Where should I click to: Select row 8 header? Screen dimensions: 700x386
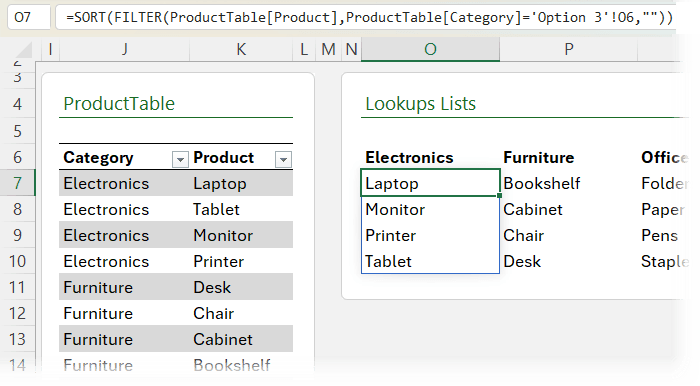(17, 209)
